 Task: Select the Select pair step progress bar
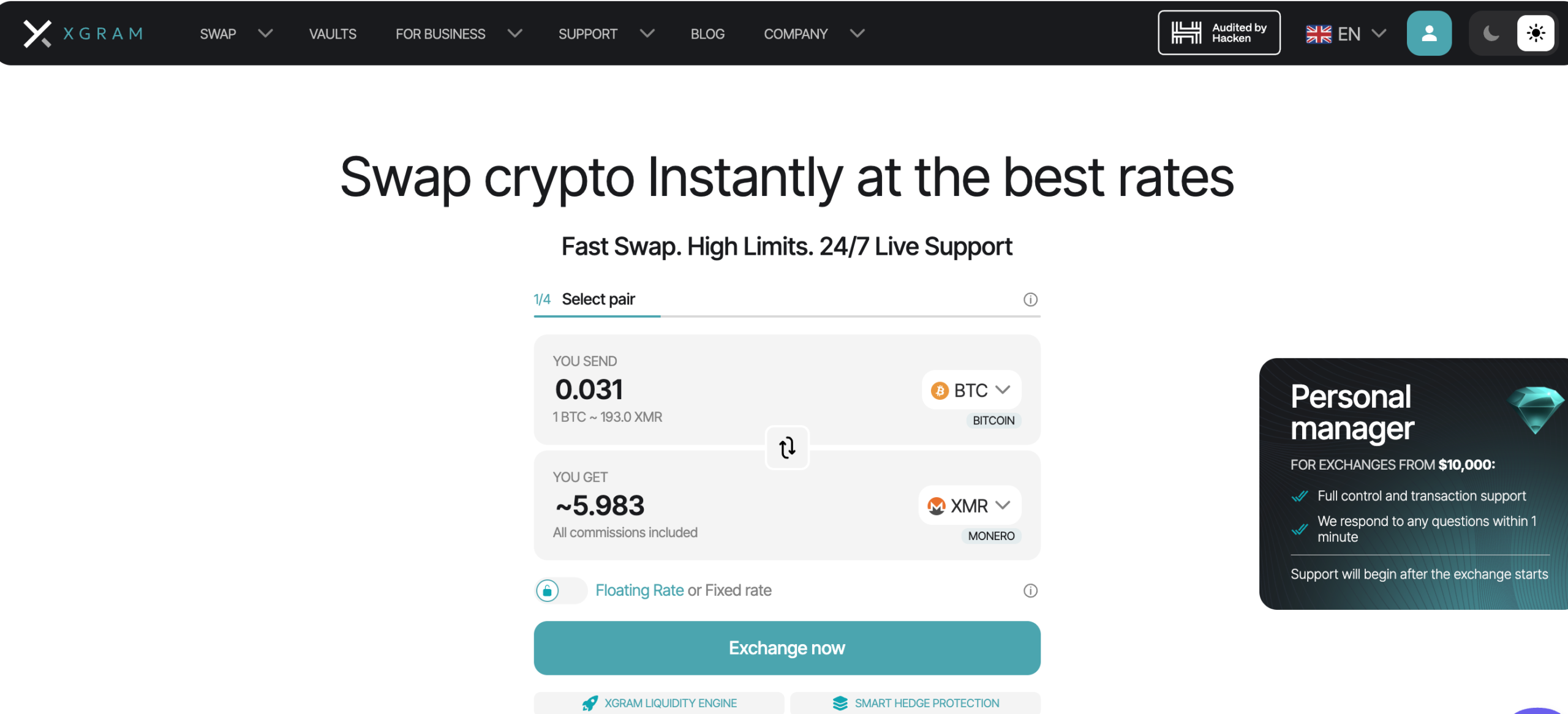pos(597,315)
